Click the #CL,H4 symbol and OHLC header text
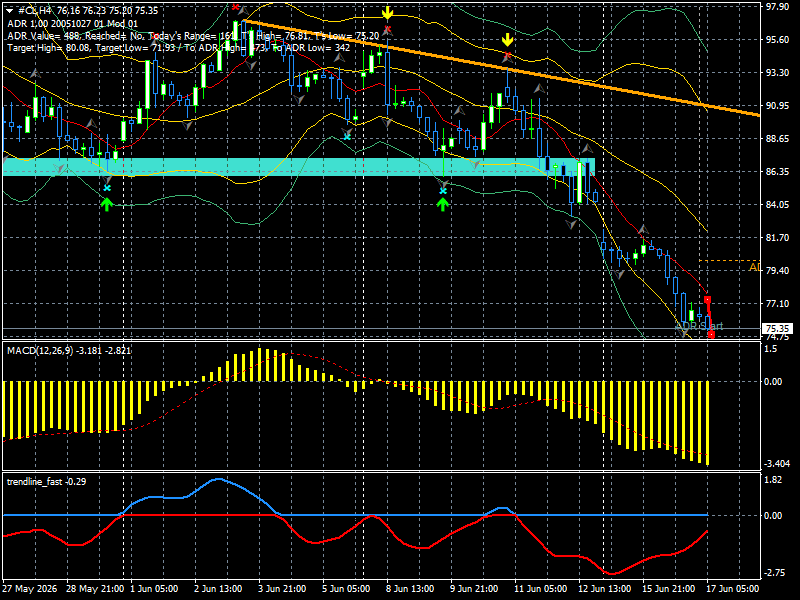800x600 pixels. point(88,11)
